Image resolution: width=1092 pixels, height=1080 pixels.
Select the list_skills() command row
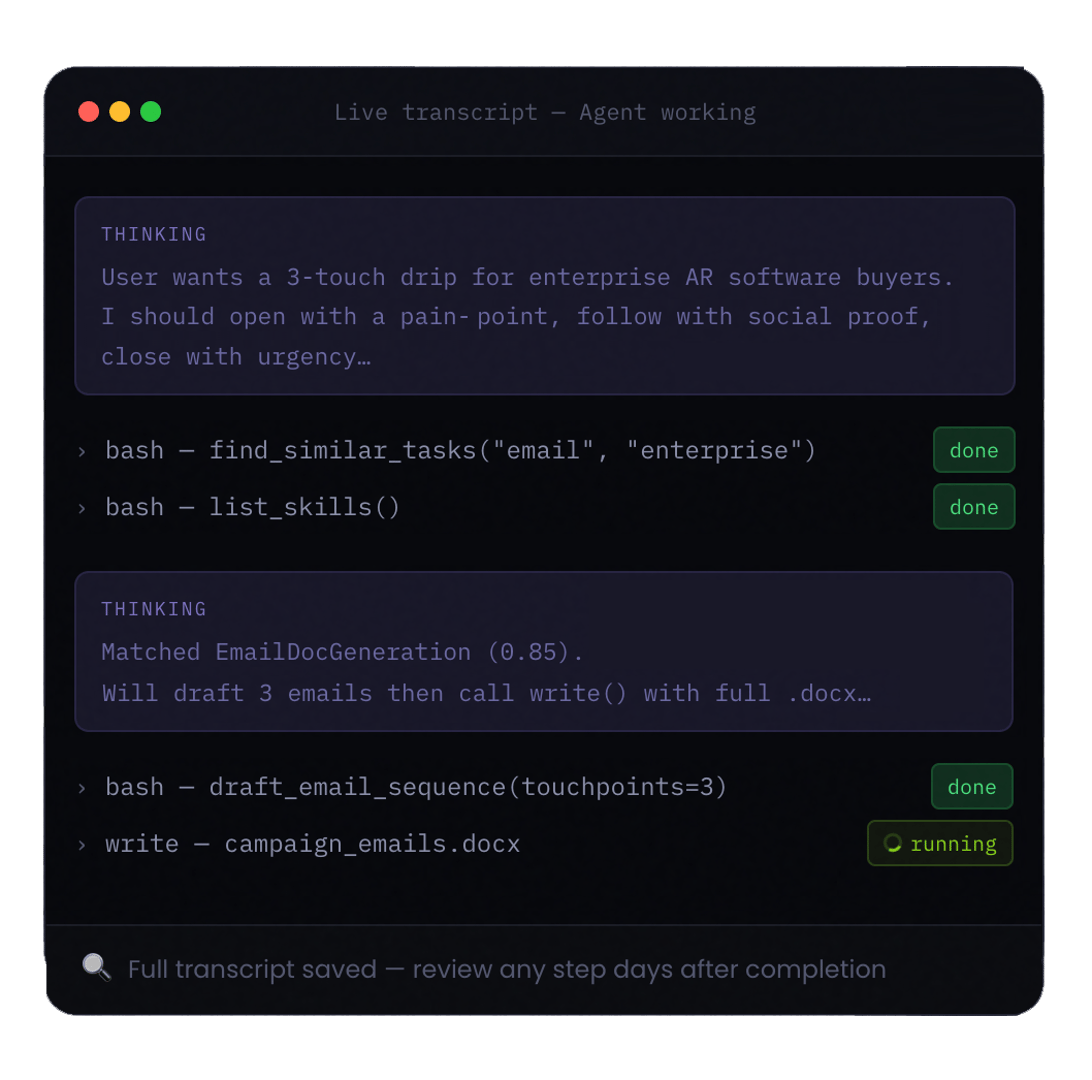(252, 508)
